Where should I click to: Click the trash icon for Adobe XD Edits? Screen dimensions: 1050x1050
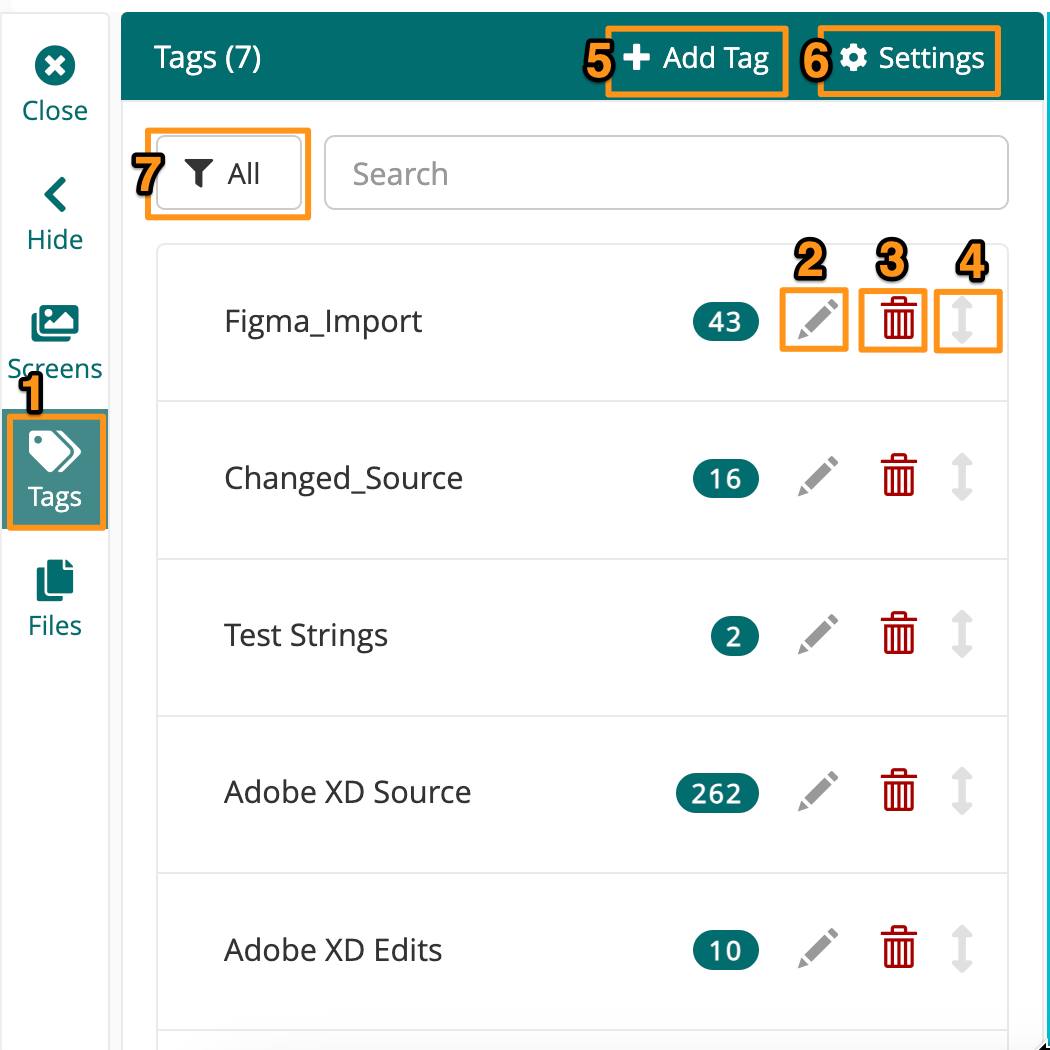click(x=898, y=948)
